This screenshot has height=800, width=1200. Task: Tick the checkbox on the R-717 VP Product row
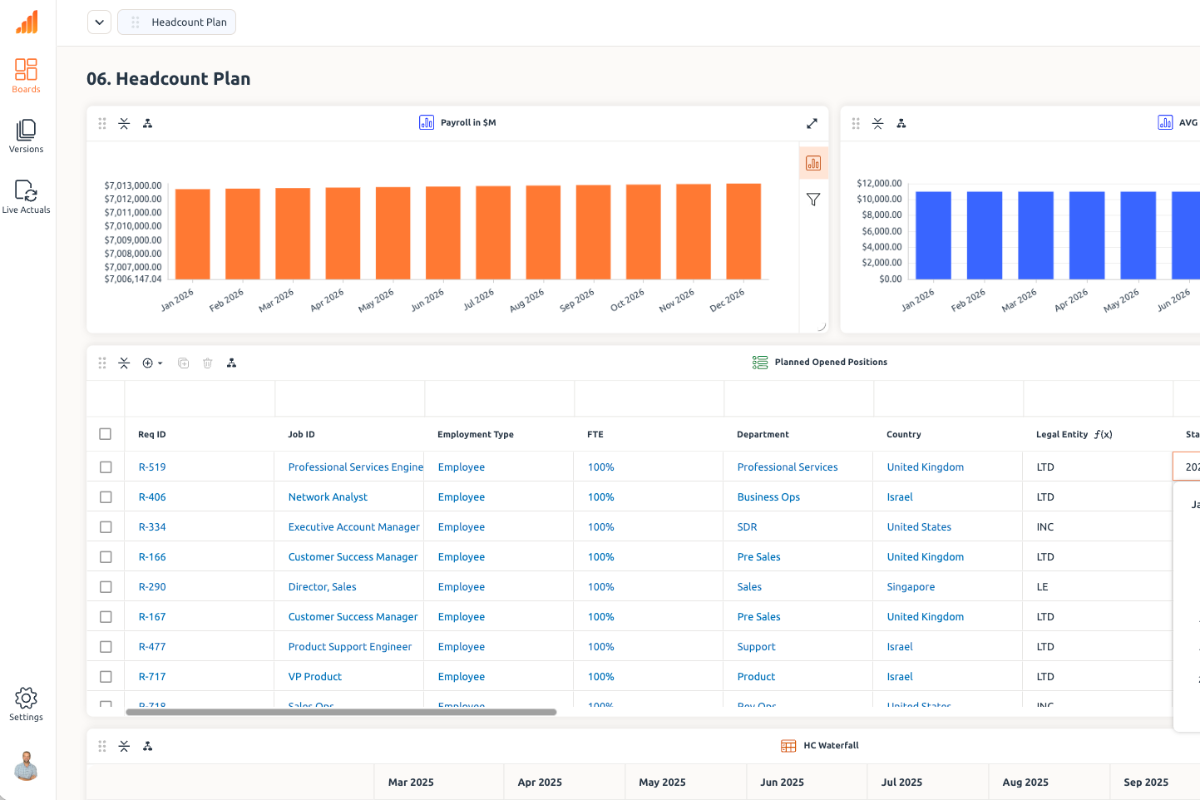pos(105,676)
